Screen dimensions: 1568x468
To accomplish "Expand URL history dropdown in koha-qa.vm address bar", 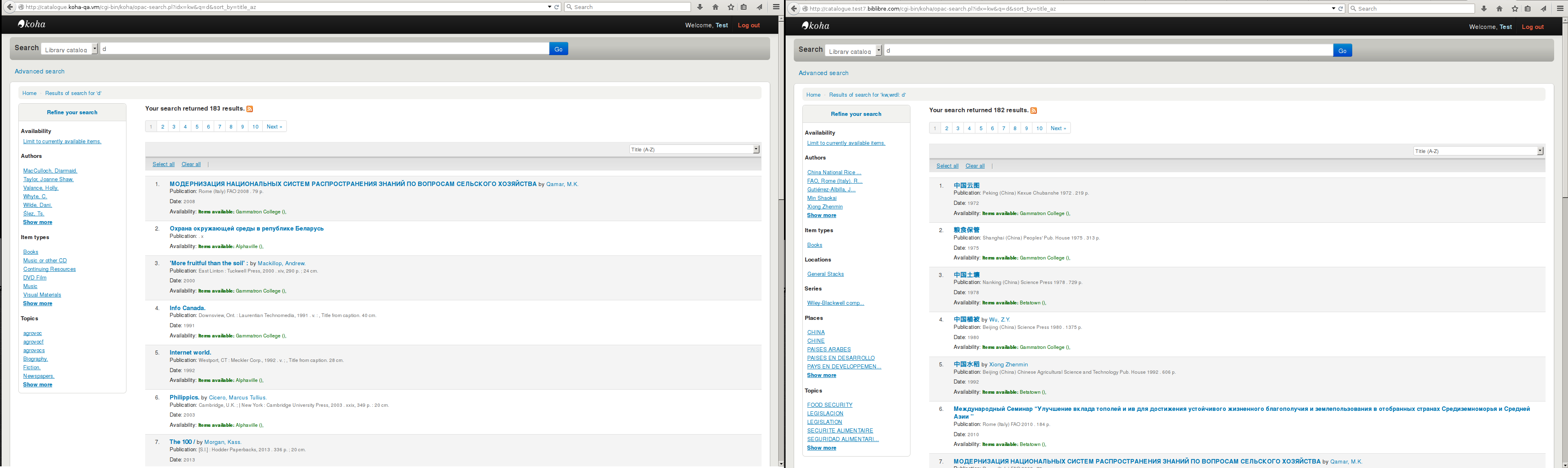I will click(549, 7).
